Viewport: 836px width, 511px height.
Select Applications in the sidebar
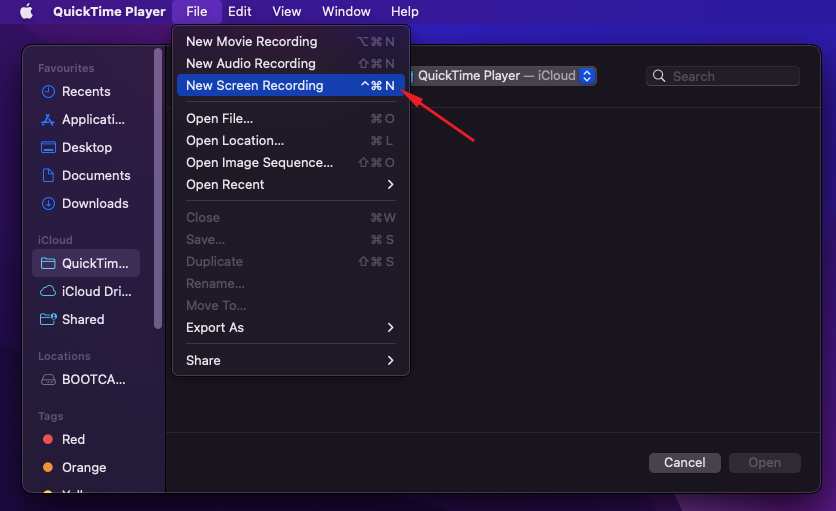(x=86, y=119)
